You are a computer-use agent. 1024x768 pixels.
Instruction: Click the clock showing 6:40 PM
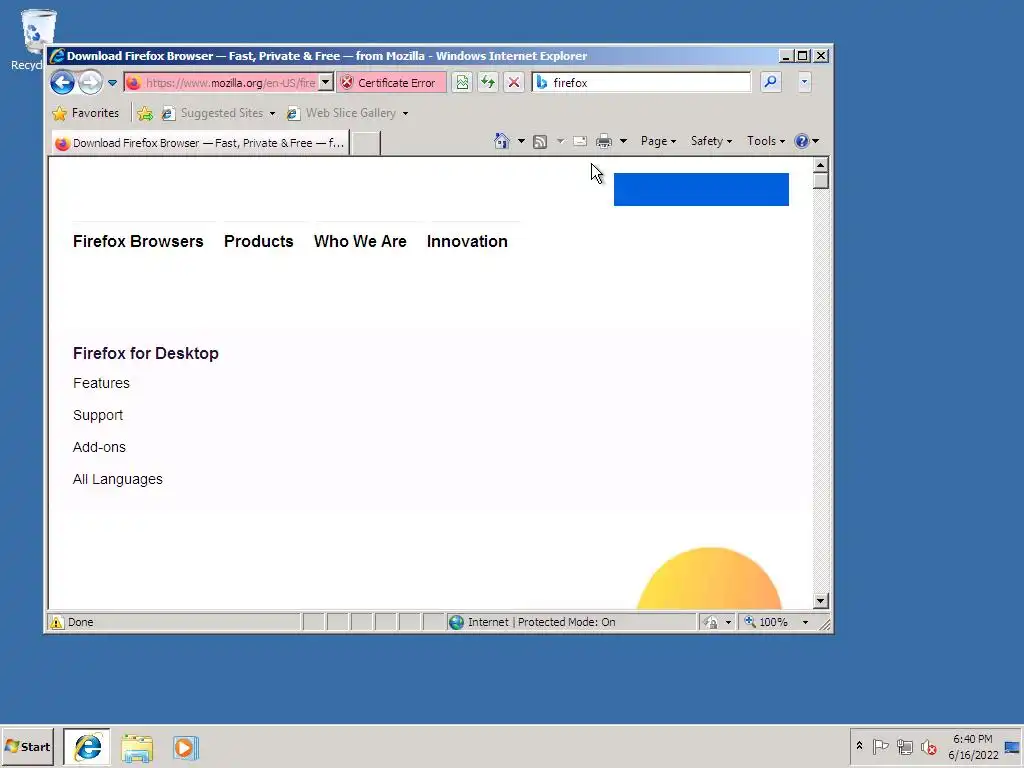[x=973, y=746]
